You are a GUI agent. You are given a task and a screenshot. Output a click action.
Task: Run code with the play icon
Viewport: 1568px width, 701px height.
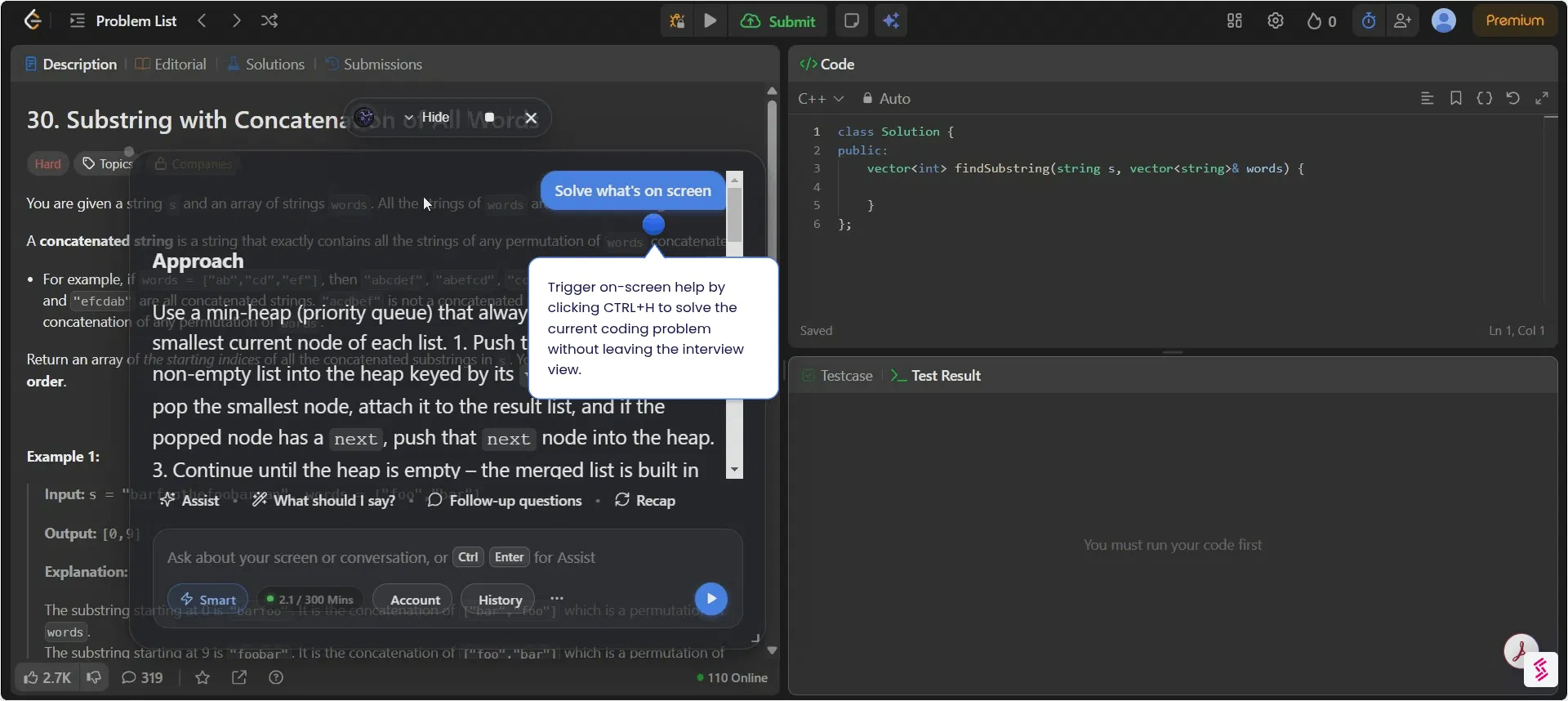coord(710,21)
